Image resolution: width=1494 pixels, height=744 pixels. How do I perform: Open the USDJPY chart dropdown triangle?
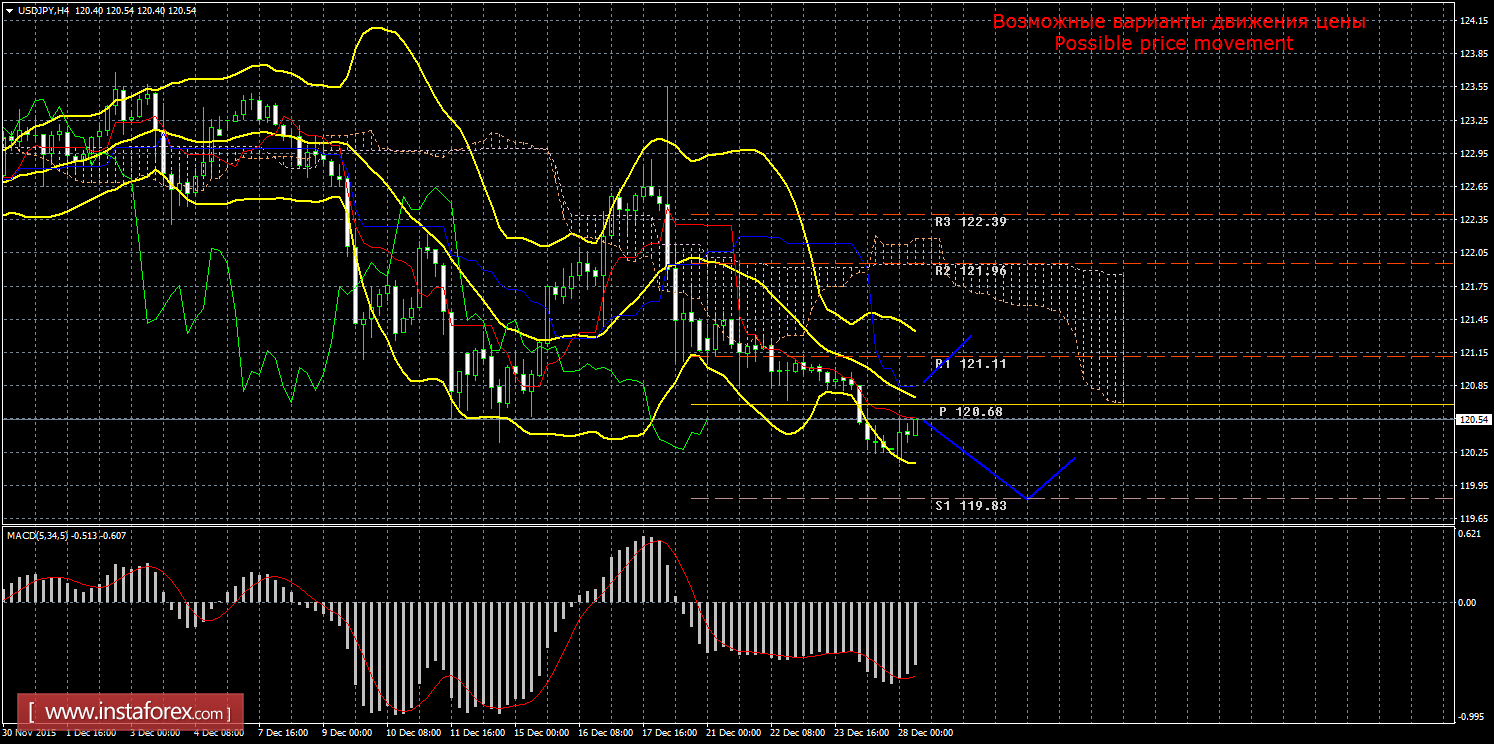coord(9,9)
